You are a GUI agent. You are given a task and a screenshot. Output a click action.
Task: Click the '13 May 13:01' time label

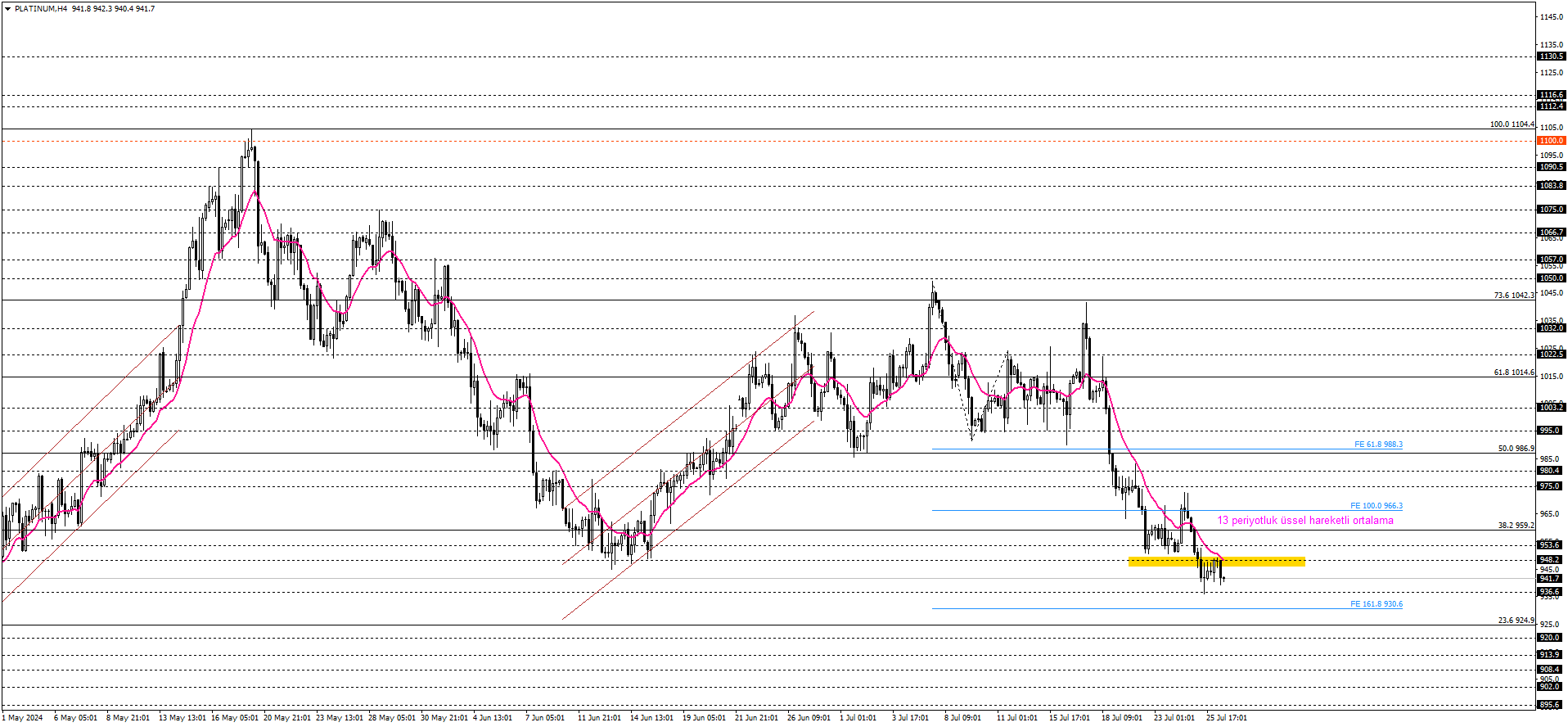(x=182, y=718)
